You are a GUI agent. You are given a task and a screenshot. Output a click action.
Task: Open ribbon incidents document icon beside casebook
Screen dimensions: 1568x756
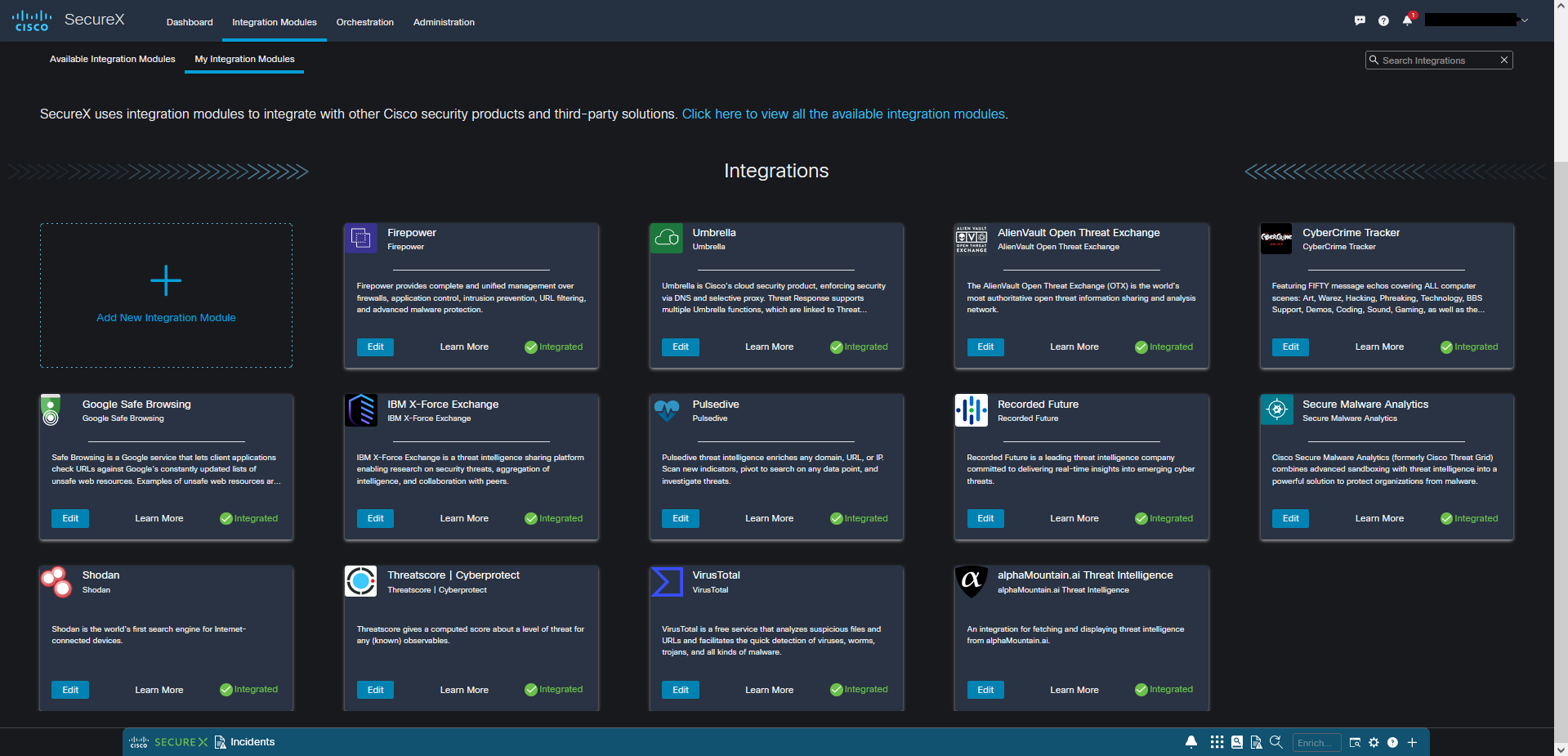click(1256, 742)
